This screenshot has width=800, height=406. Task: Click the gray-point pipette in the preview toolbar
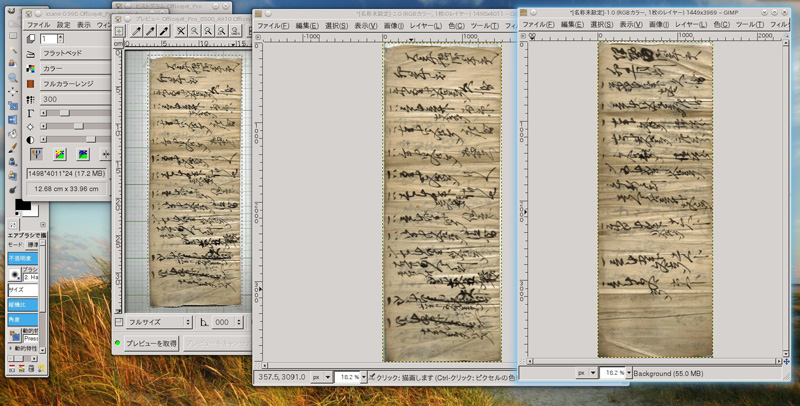pyautogui.click(x=151, y=31)
